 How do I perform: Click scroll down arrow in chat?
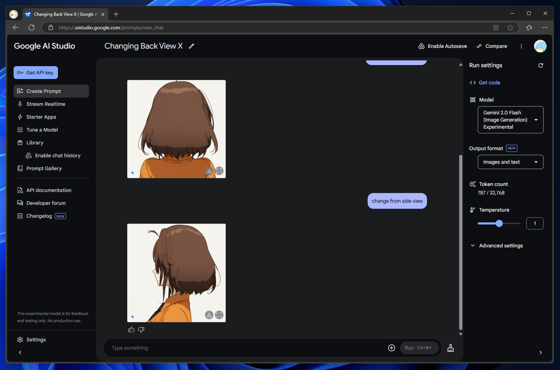click(460, 334)
